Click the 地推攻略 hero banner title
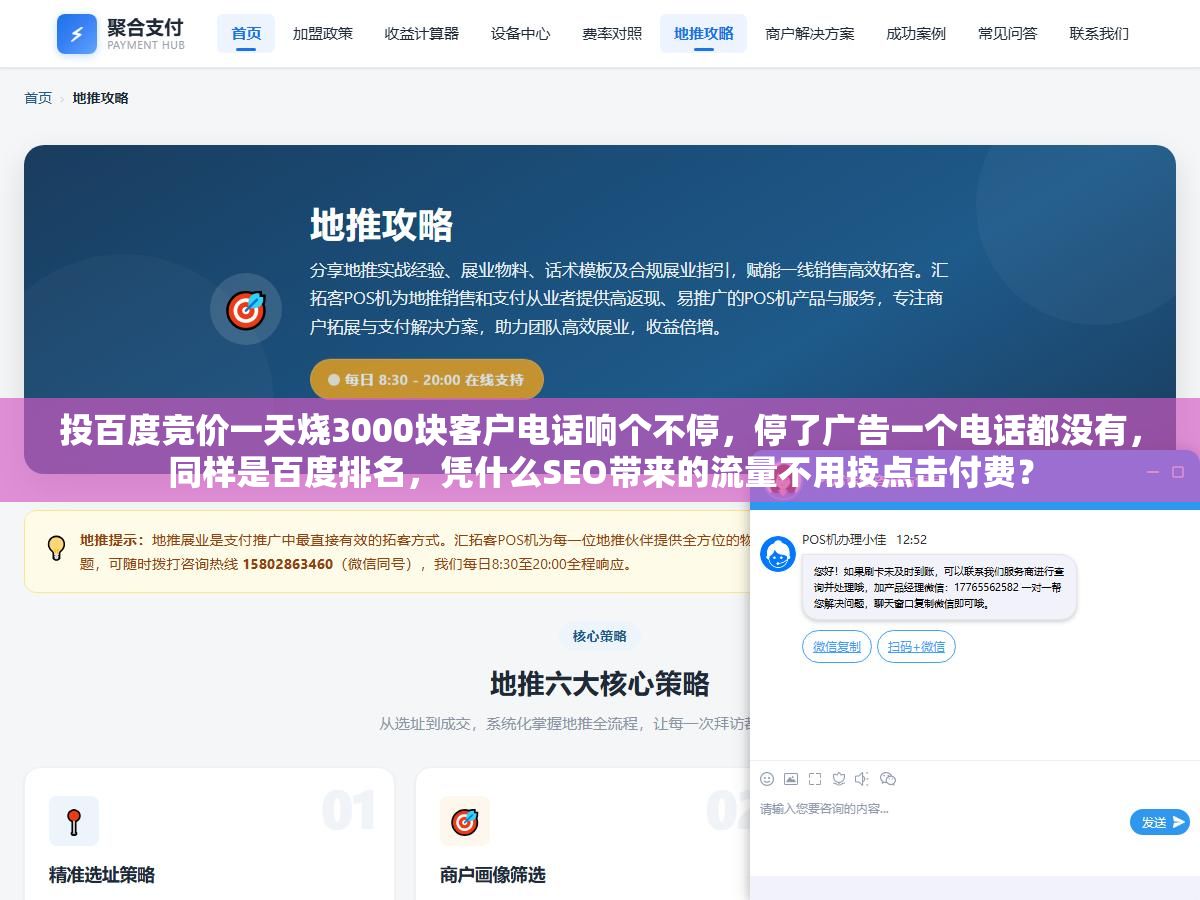This screenshot has height=900, width=1200. [x=381, y=225]
